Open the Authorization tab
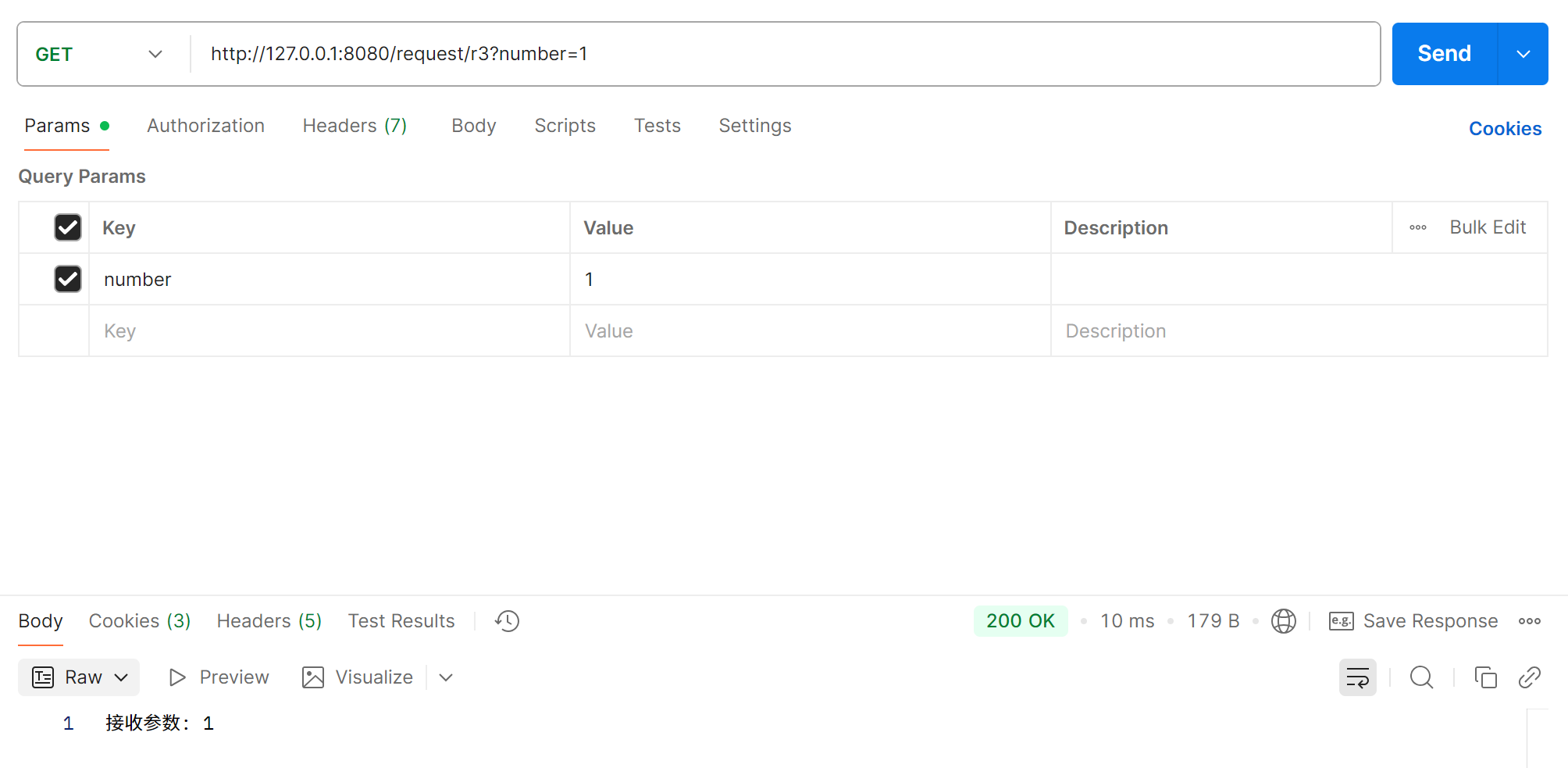 [205, 126]
